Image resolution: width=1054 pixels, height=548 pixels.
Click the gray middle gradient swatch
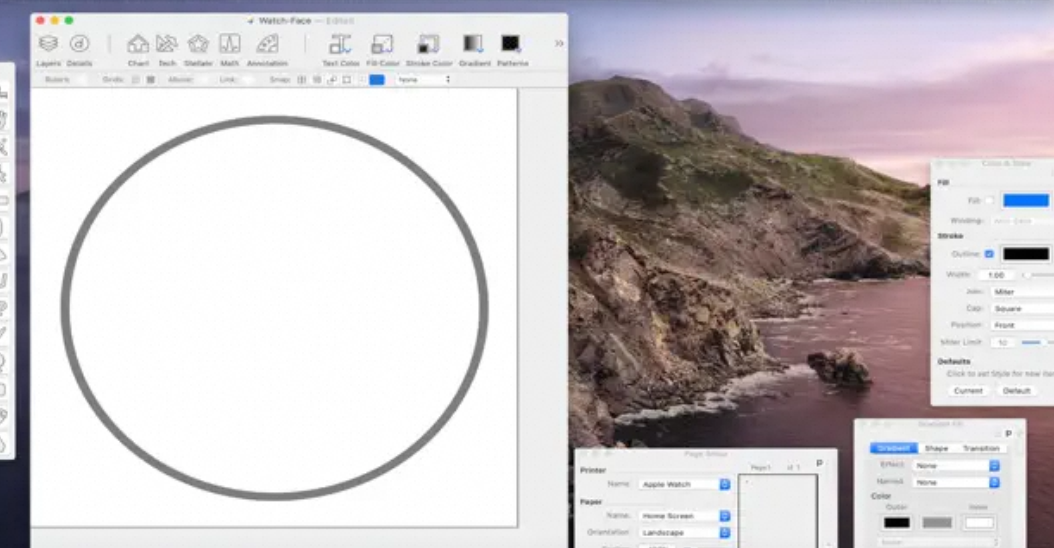coord(937,522)
